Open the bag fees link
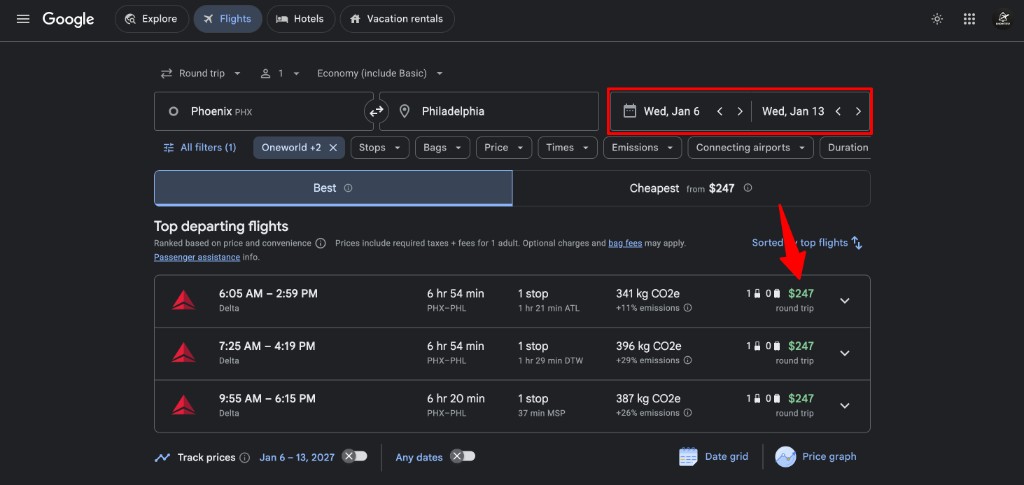 (x=625, y=243)
